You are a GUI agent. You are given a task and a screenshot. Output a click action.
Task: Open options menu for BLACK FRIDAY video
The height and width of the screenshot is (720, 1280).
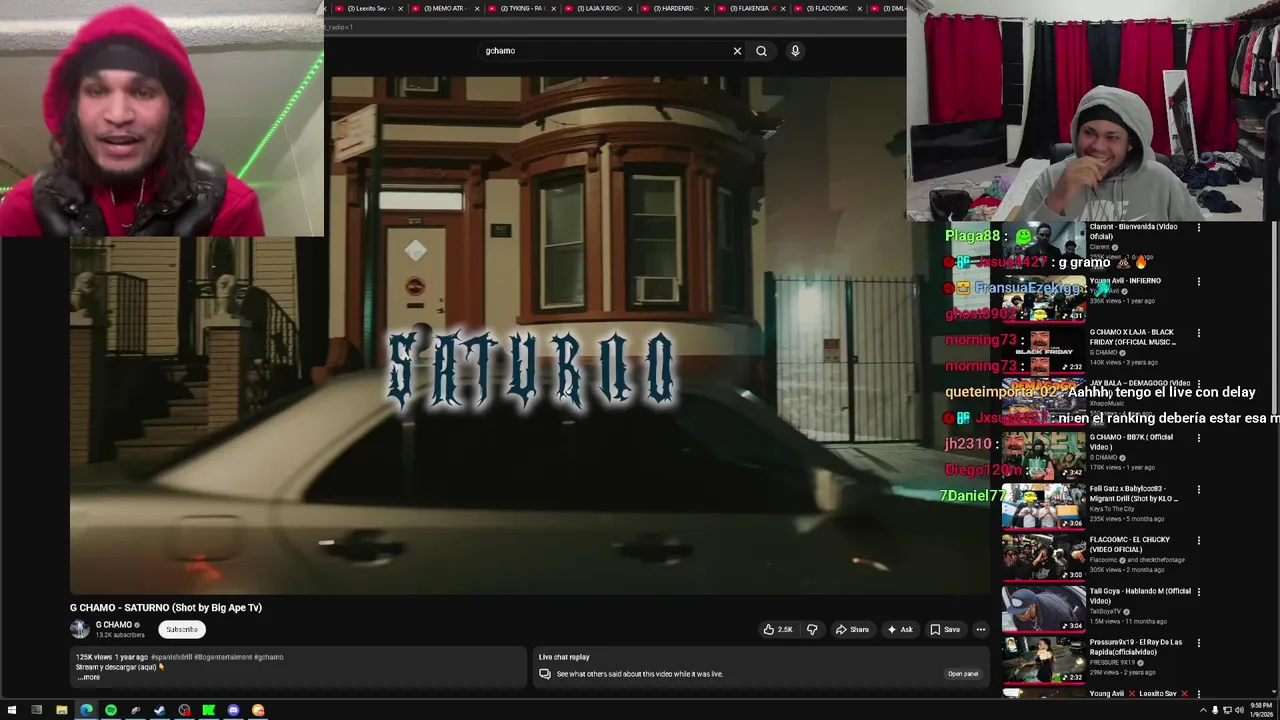click(1199, 333)
